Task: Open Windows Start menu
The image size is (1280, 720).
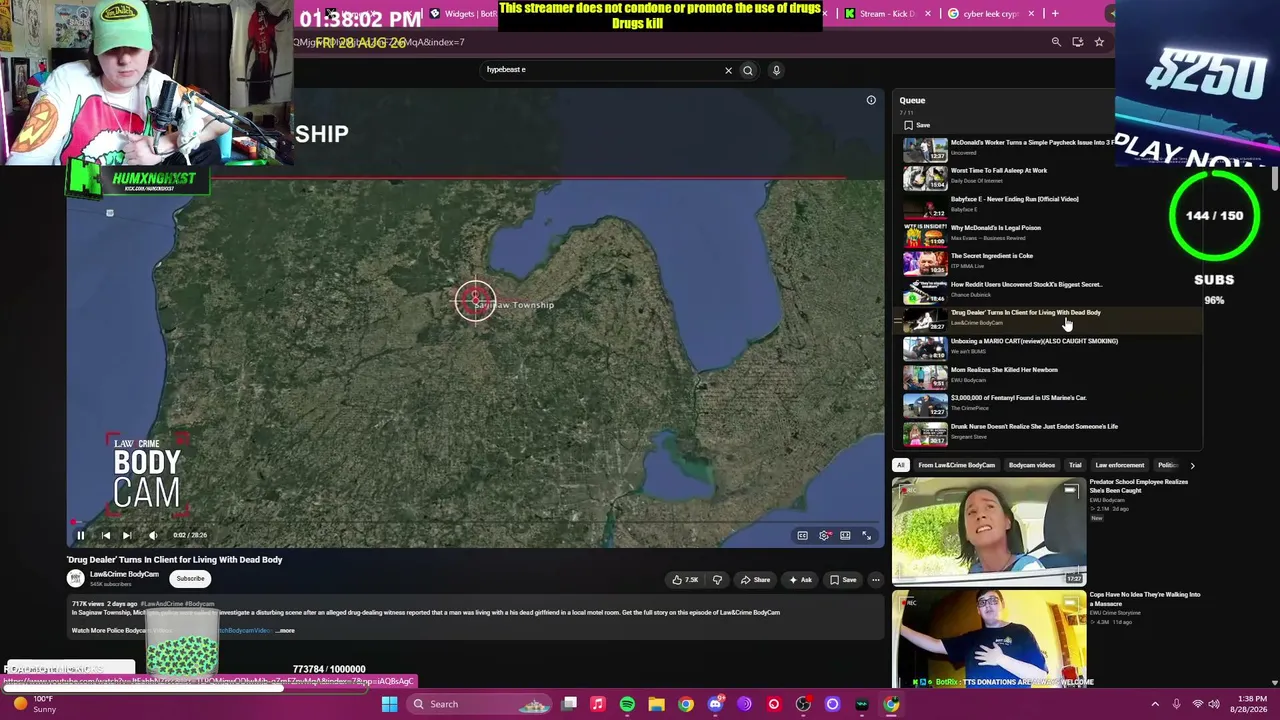Action: pos(389,704)
